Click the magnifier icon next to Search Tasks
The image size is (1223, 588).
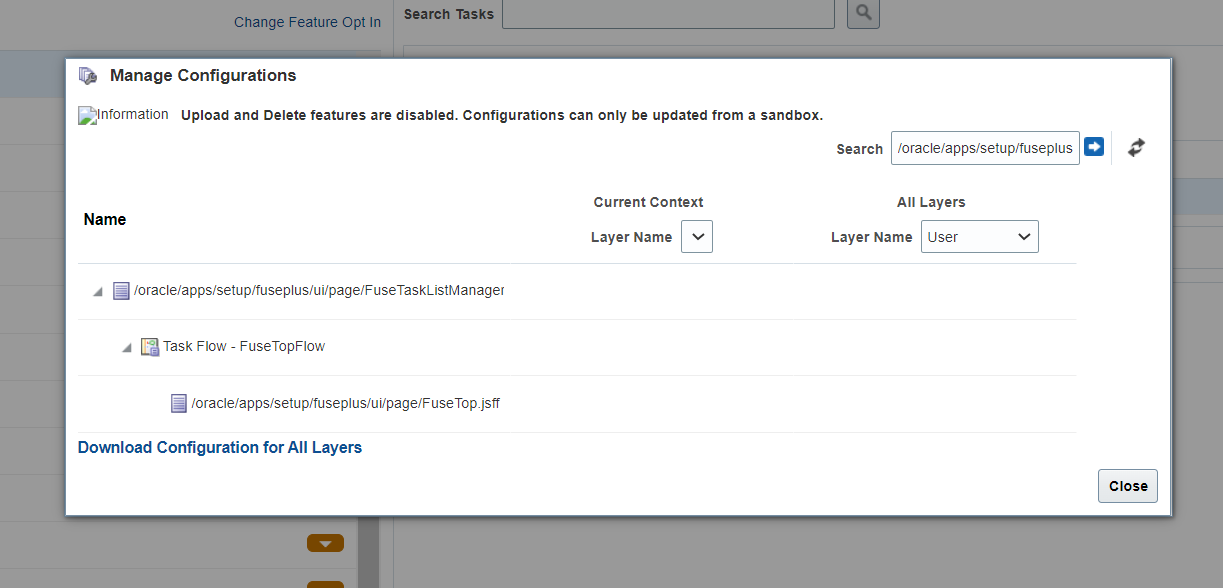click(863, 13)
